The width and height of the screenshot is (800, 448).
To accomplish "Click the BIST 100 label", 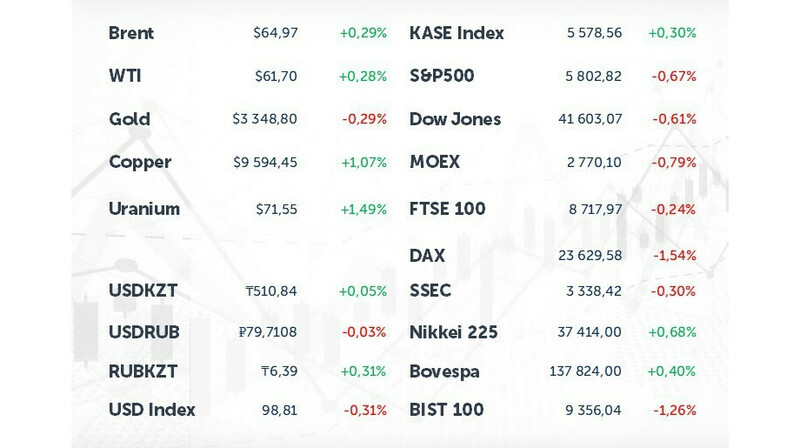I will pos(446,410).
